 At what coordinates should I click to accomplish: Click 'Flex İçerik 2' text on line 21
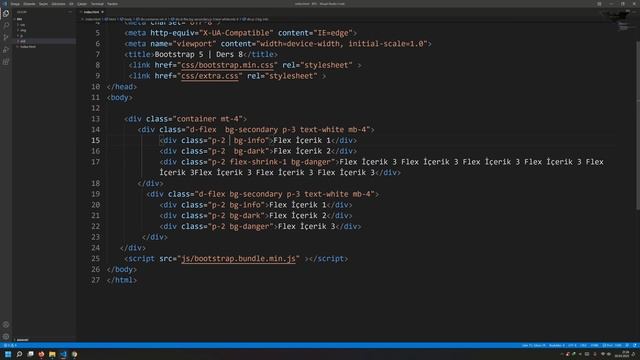[x=298, y=216]
